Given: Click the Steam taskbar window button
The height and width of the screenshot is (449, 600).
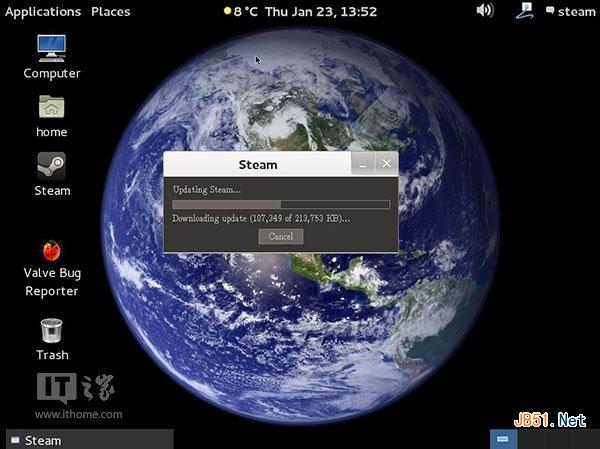Looking at the screenshot, I should tap(88, 440).
